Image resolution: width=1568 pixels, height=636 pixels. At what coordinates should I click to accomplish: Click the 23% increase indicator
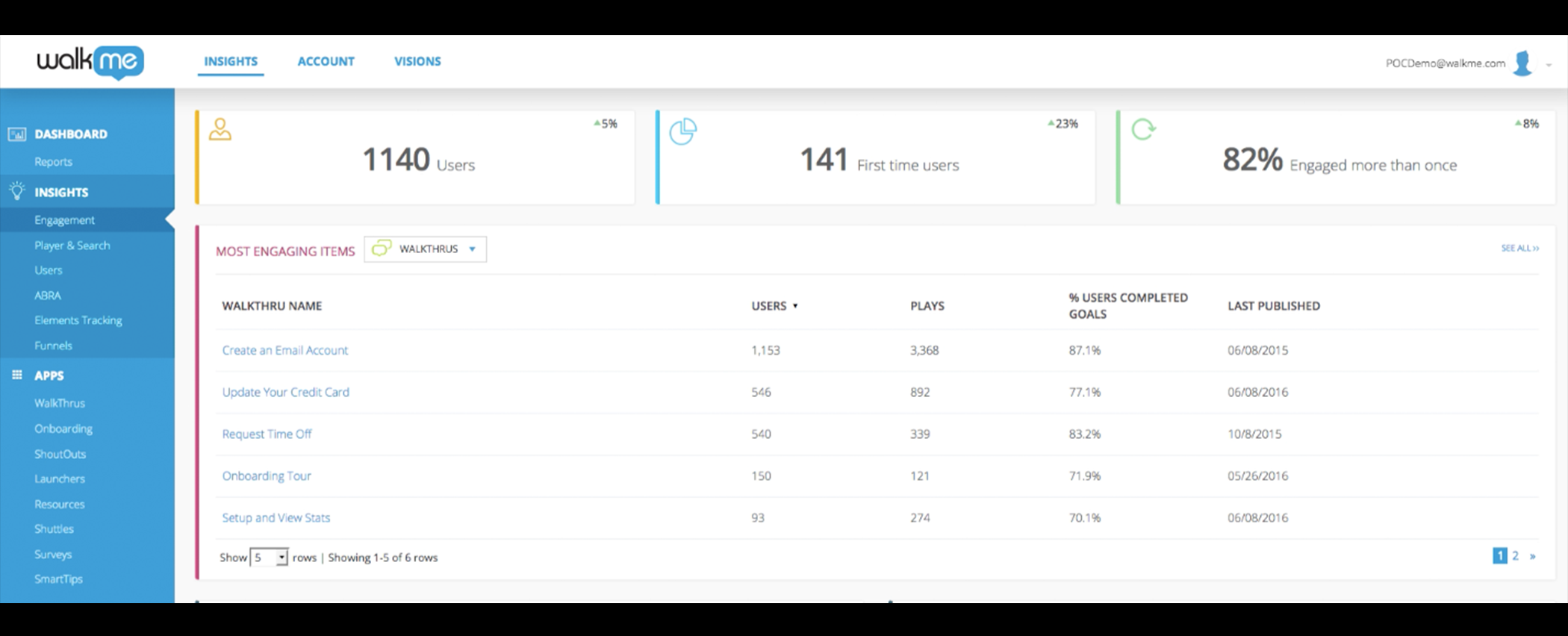point(1063,124)
